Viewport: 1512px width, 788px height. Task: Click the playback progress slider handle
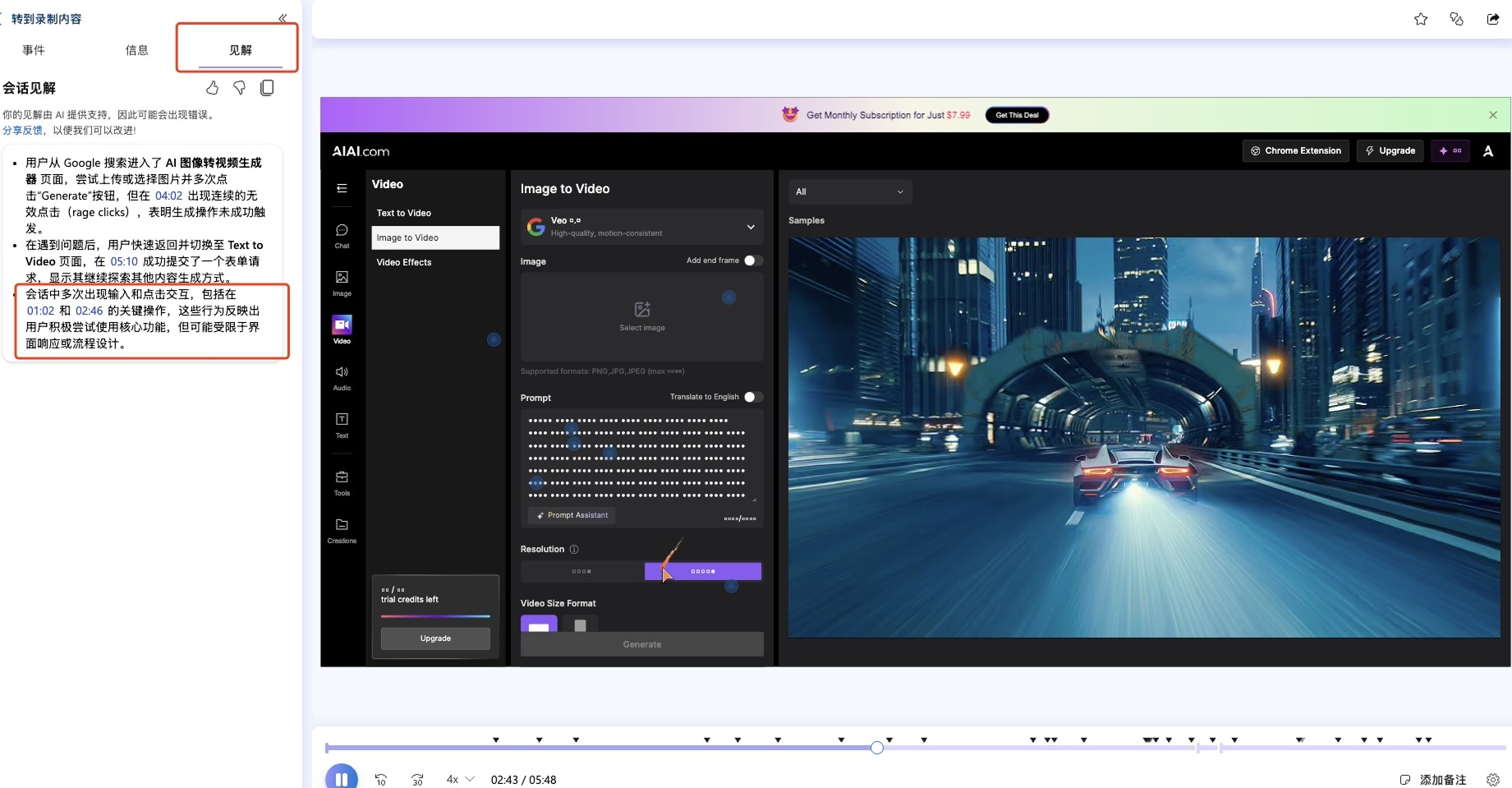pos(877,748)
